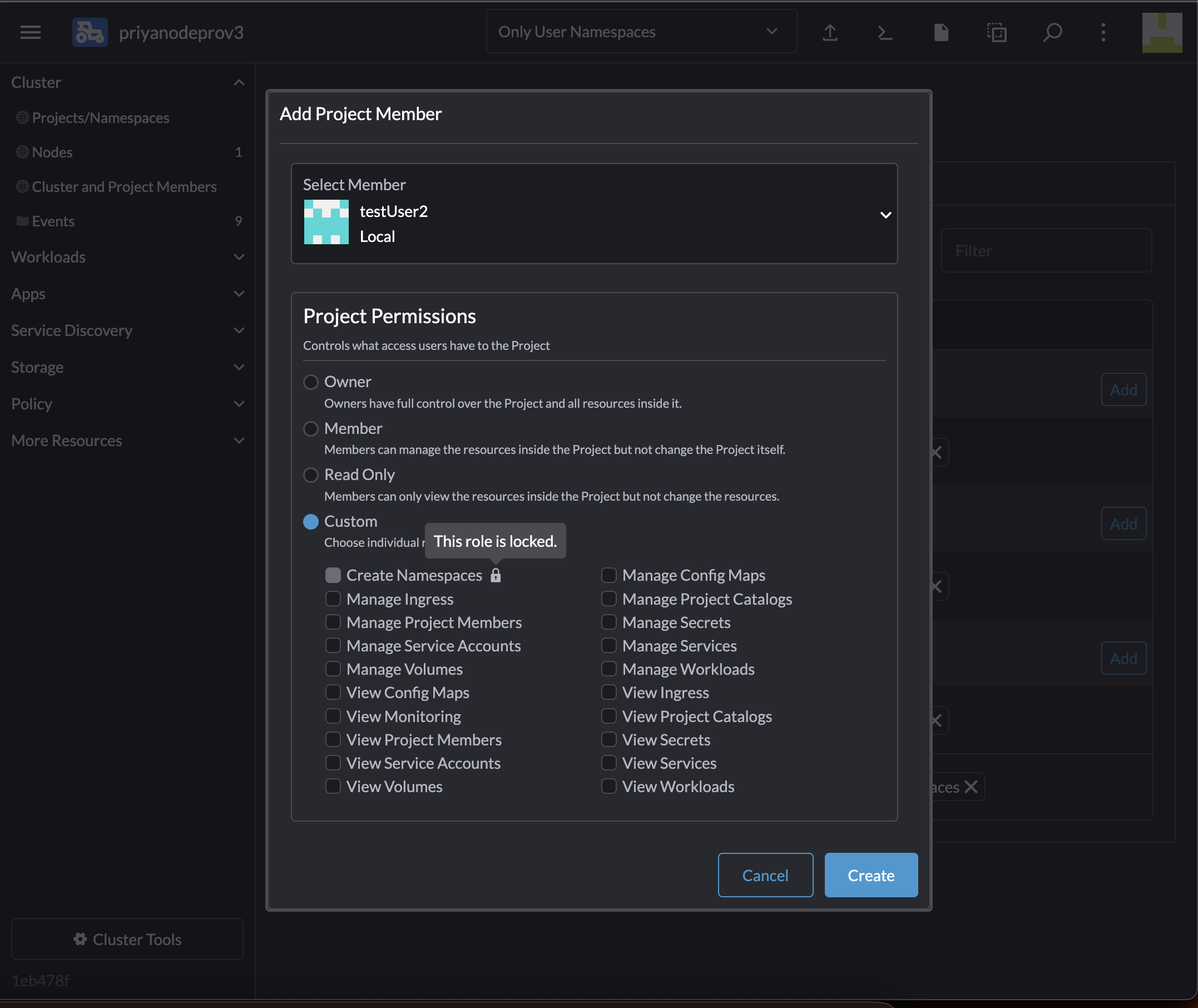Open the Import YAML upload icon
The image size is (1198, 1008).
click(x=829, y=33)
